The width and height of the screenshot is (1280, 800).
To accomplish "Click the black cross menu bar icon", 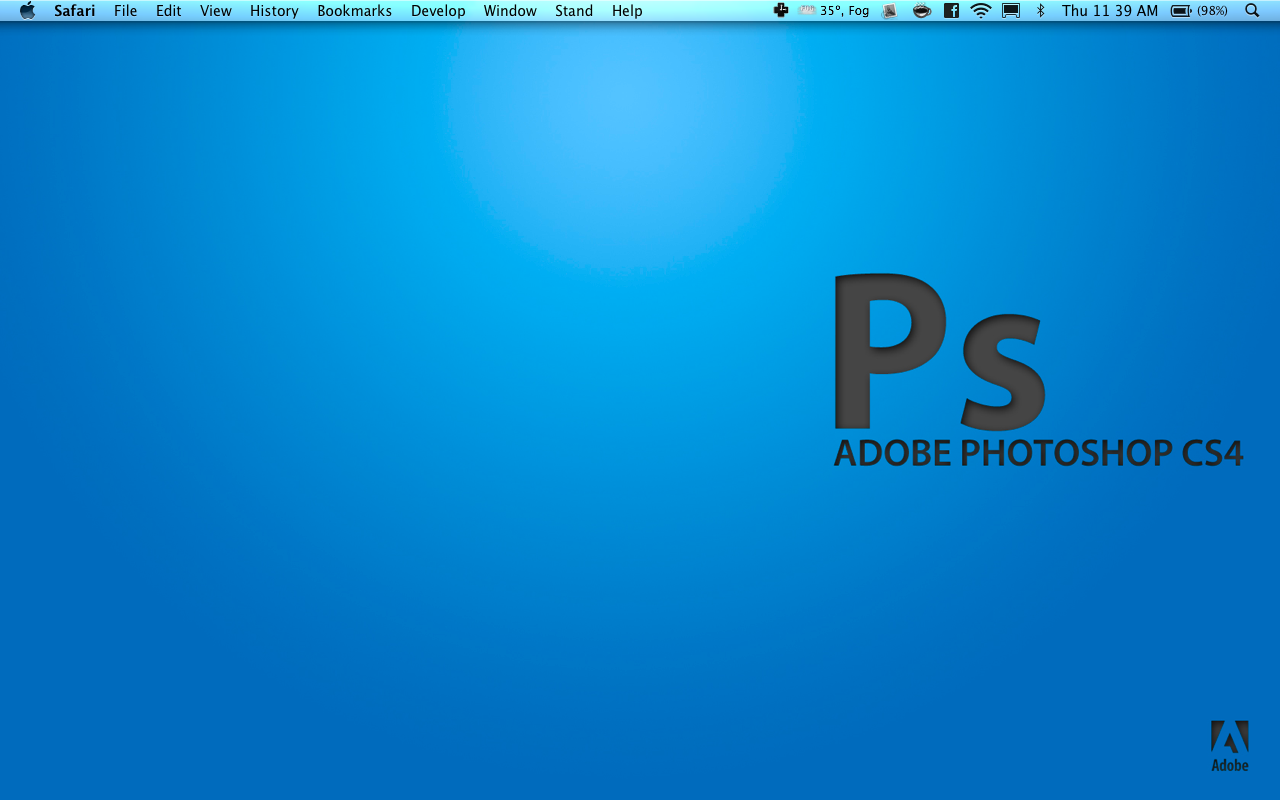I will (781, 11).
